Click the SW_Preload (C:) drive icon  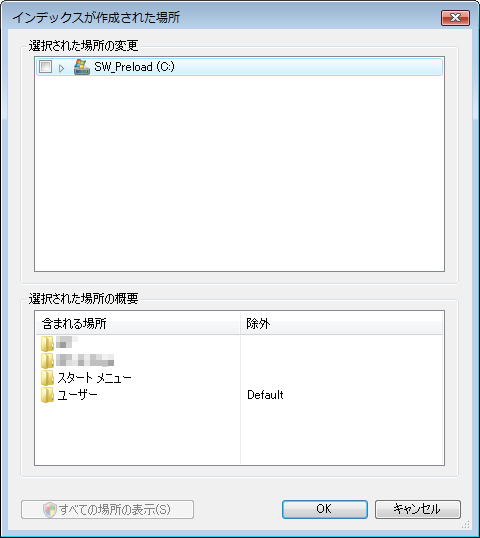[x=82, y=67]
